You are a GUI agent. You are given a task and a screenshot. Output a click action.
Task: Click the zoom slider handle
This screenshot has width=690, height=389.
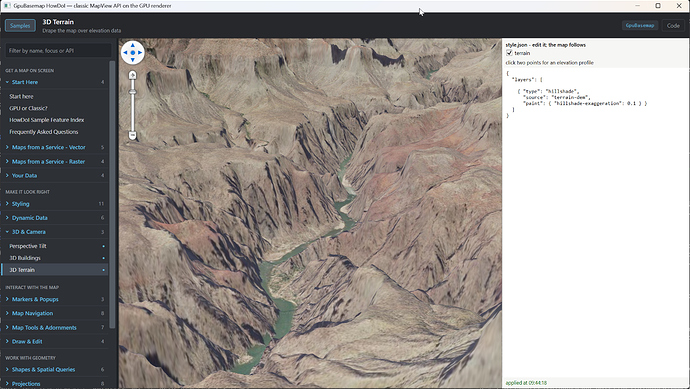[x=132, y=92]
